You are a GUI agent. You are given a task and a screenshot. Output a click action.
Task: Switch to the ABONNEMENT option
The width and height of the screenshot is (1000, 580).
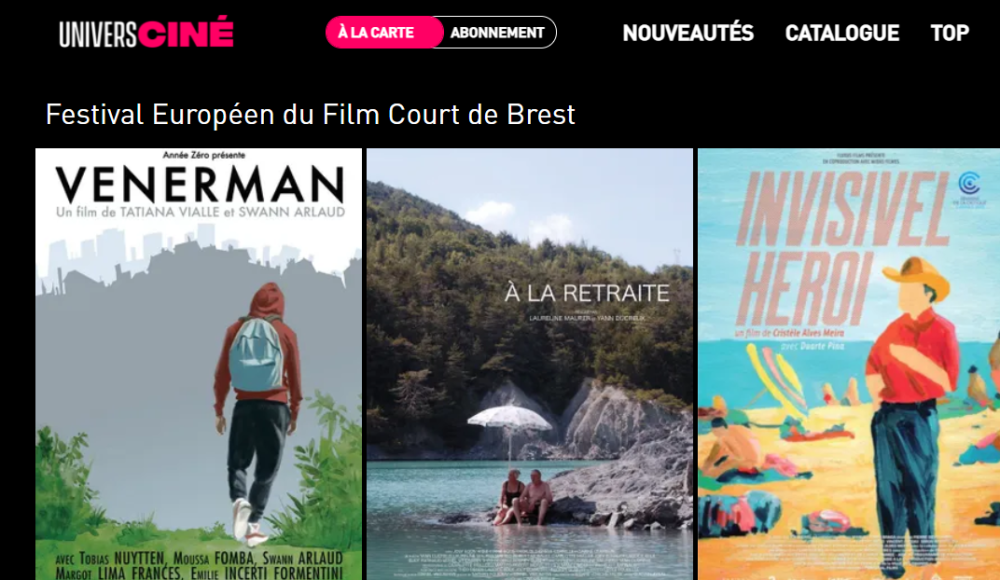click(497, 33)
